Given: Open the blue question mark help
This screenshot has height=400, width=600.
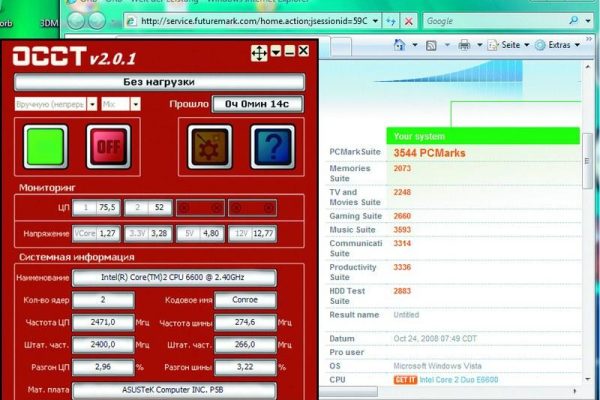Looking at the screenshot, I should (270, 146).
